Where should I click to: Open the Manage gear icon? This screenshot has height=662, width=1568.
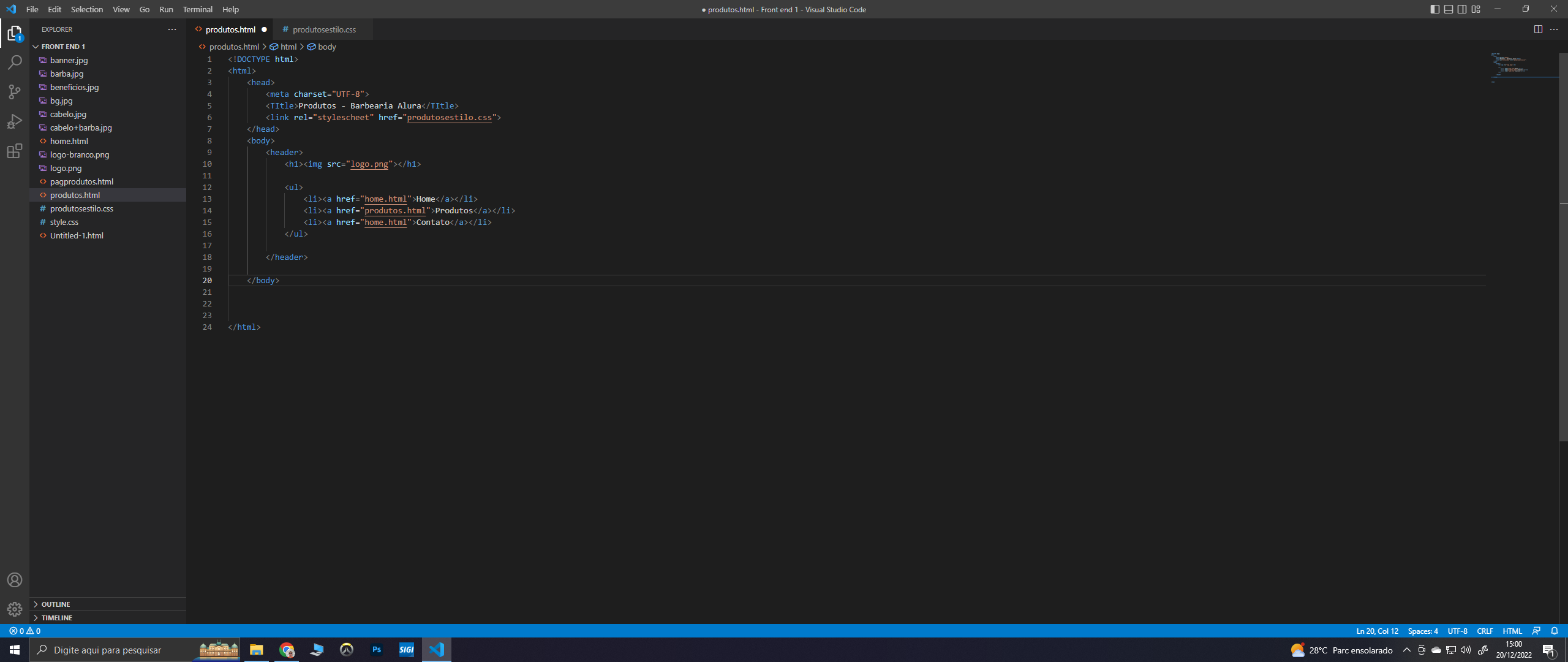pos(15,609)
